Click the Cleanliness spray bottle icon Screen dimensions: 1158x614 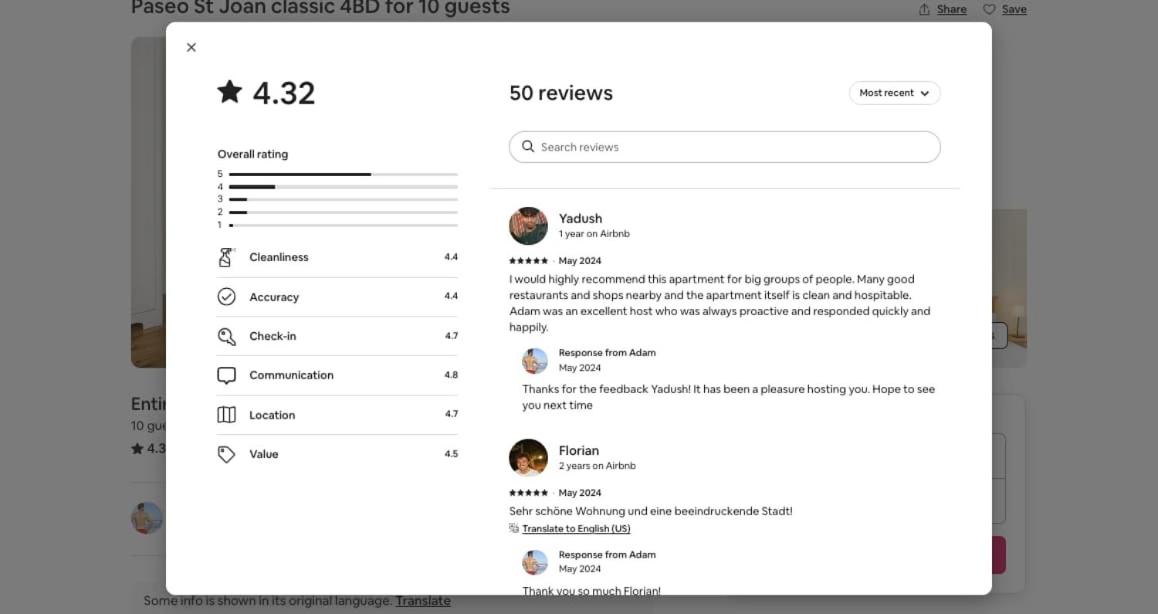pyautogui.click(x=226, y=257)
